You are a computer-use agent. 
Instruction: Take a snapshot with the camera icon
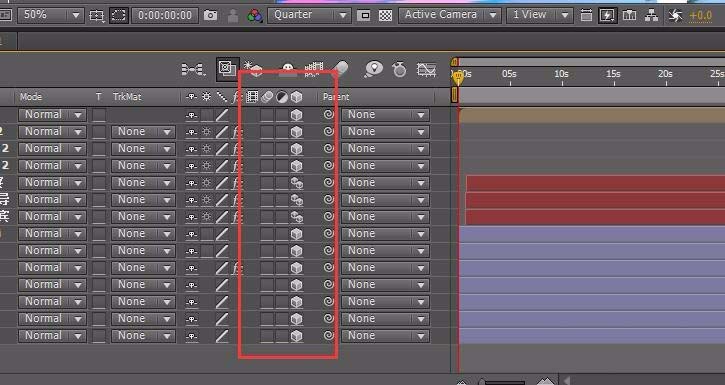coord(210,15)
